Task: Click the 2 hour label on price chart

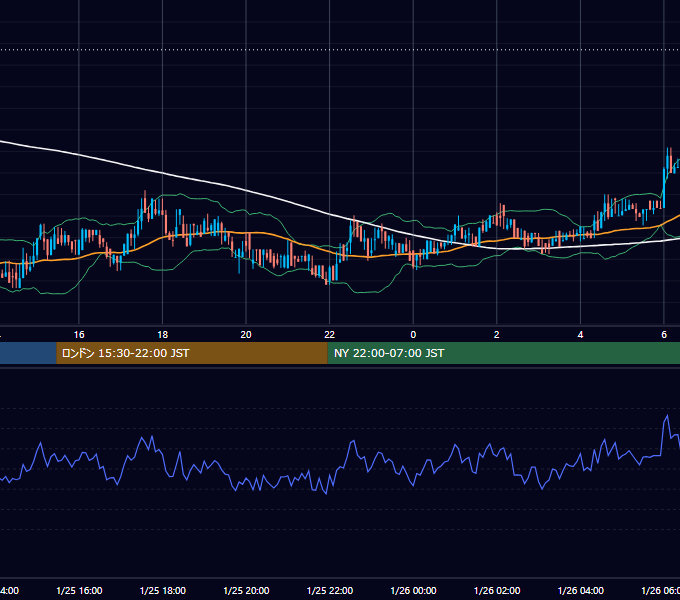Action: coord(497,335)
